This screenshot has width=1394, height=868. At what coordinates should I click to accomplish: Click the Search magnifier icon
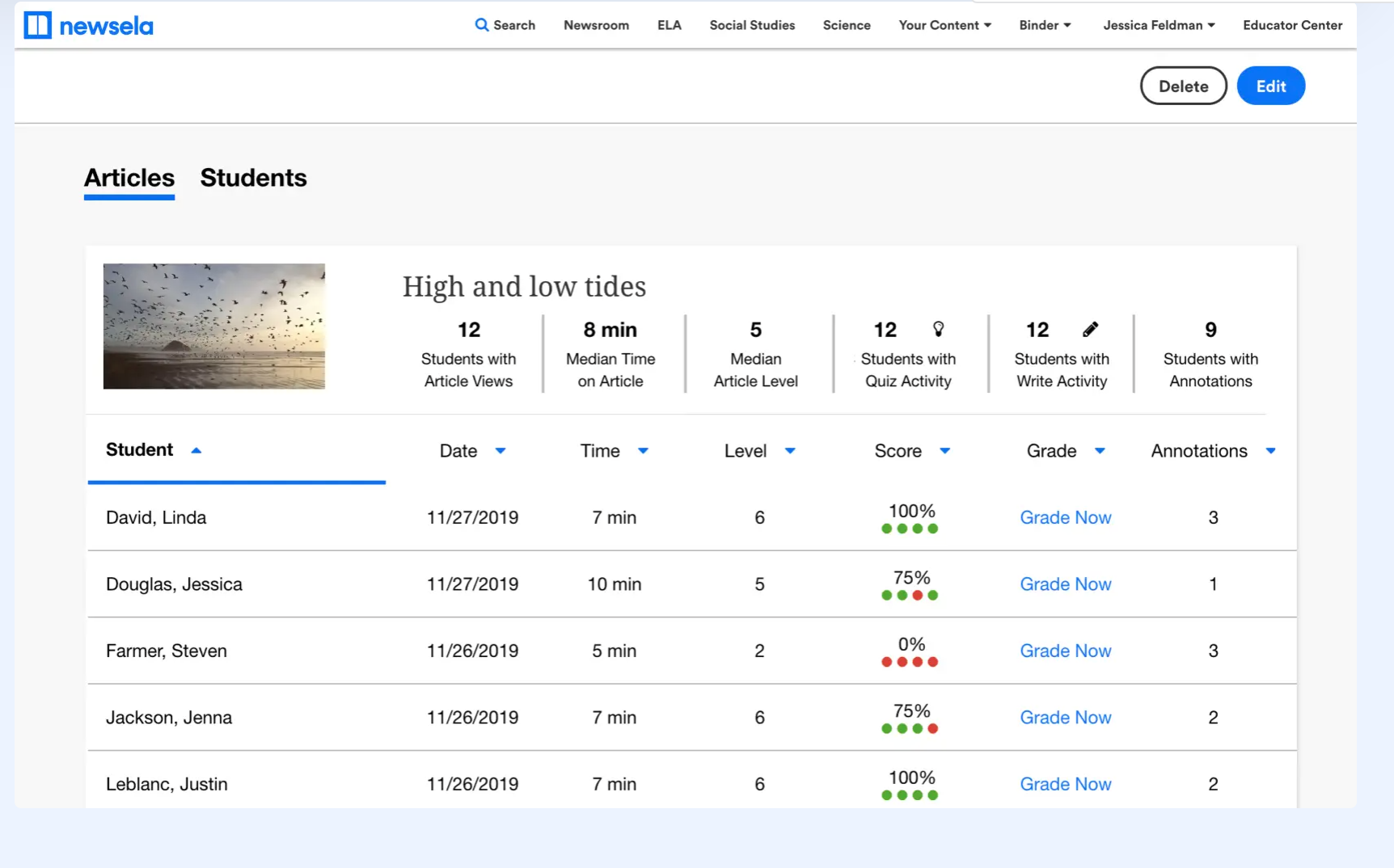tap(482, 25)
